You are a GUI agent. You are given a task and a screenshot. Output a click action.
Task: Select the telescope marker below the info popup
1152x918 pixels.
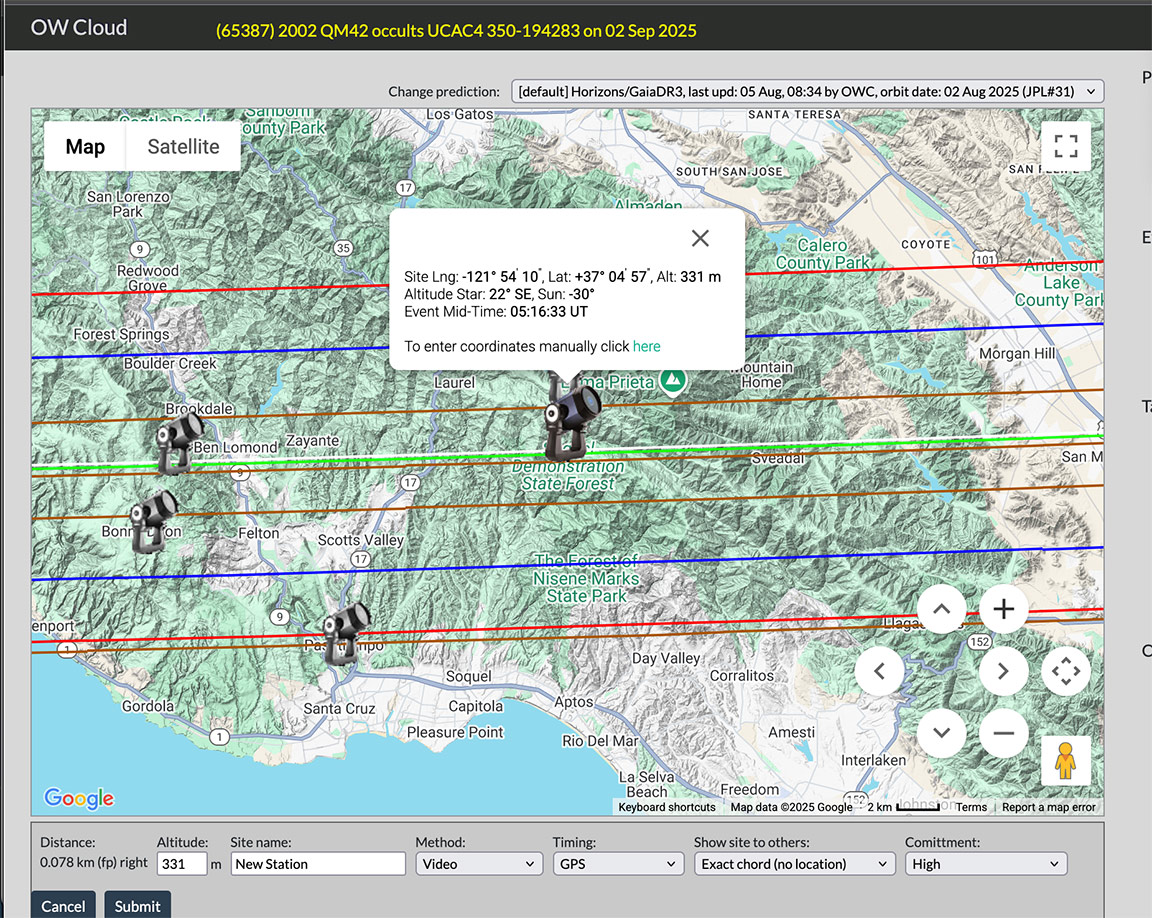click(570, 418)
